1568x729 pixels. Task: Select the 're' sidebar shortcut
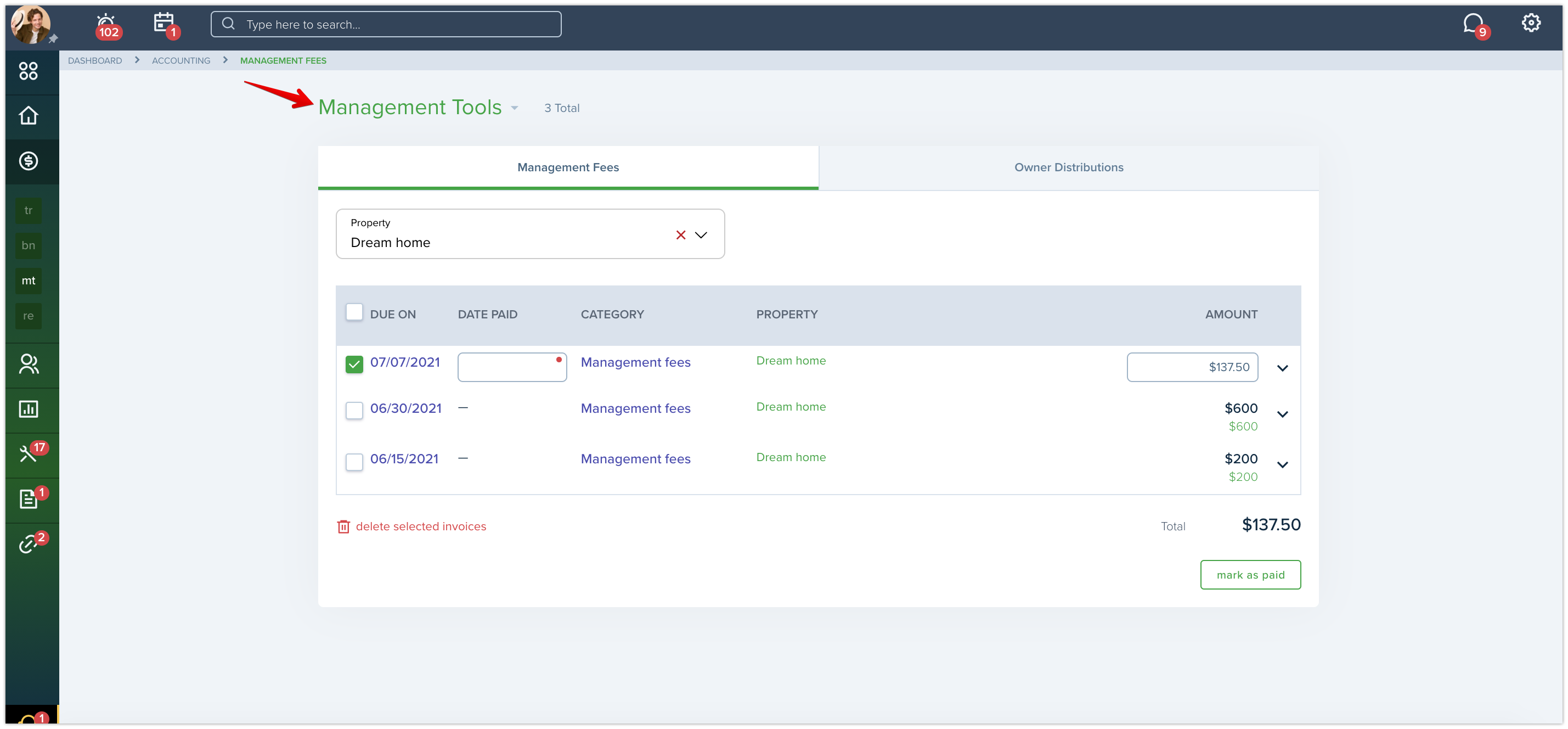coord(29,316)
